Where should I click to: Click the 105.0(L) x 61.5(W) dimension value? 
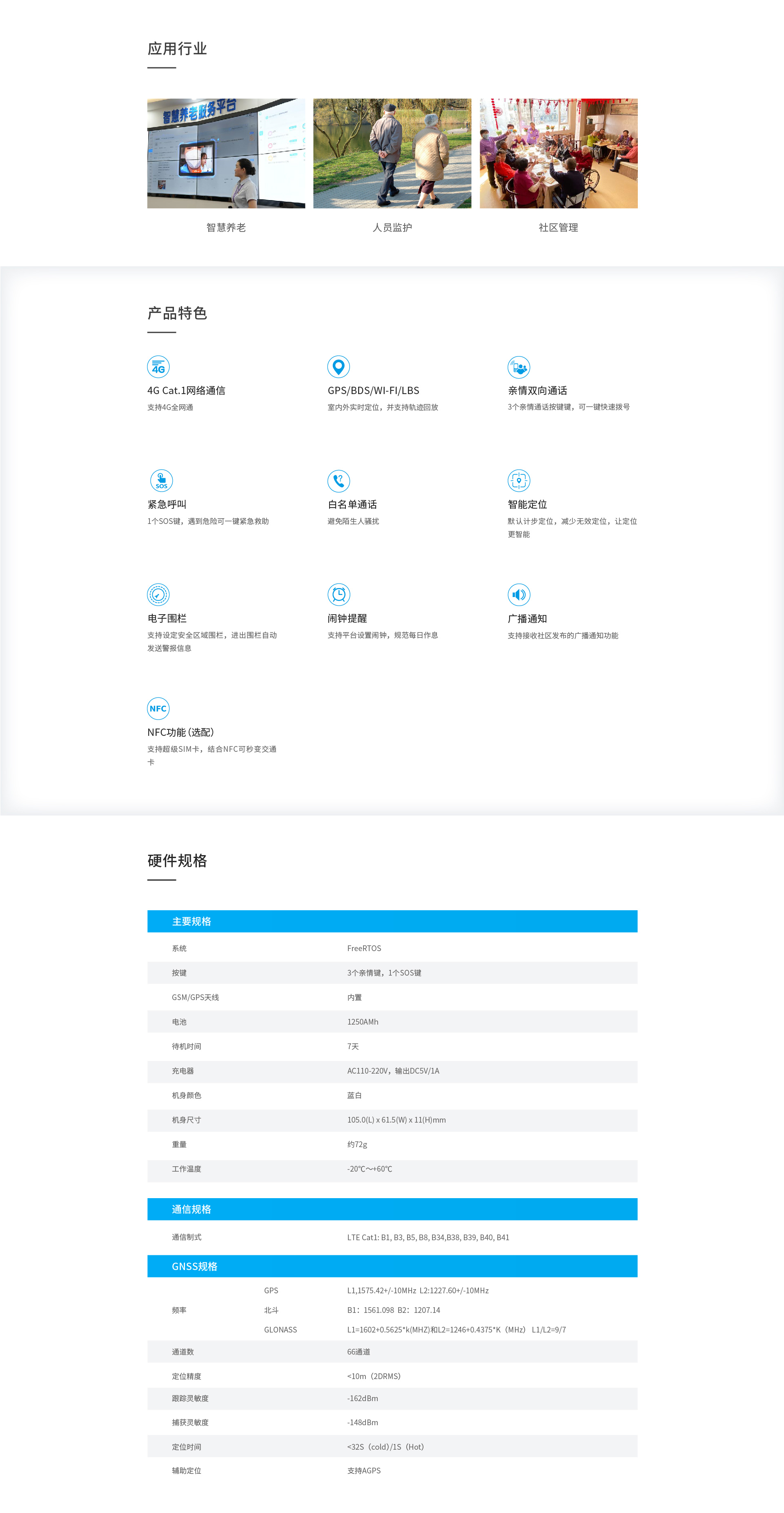point(396,1120)
